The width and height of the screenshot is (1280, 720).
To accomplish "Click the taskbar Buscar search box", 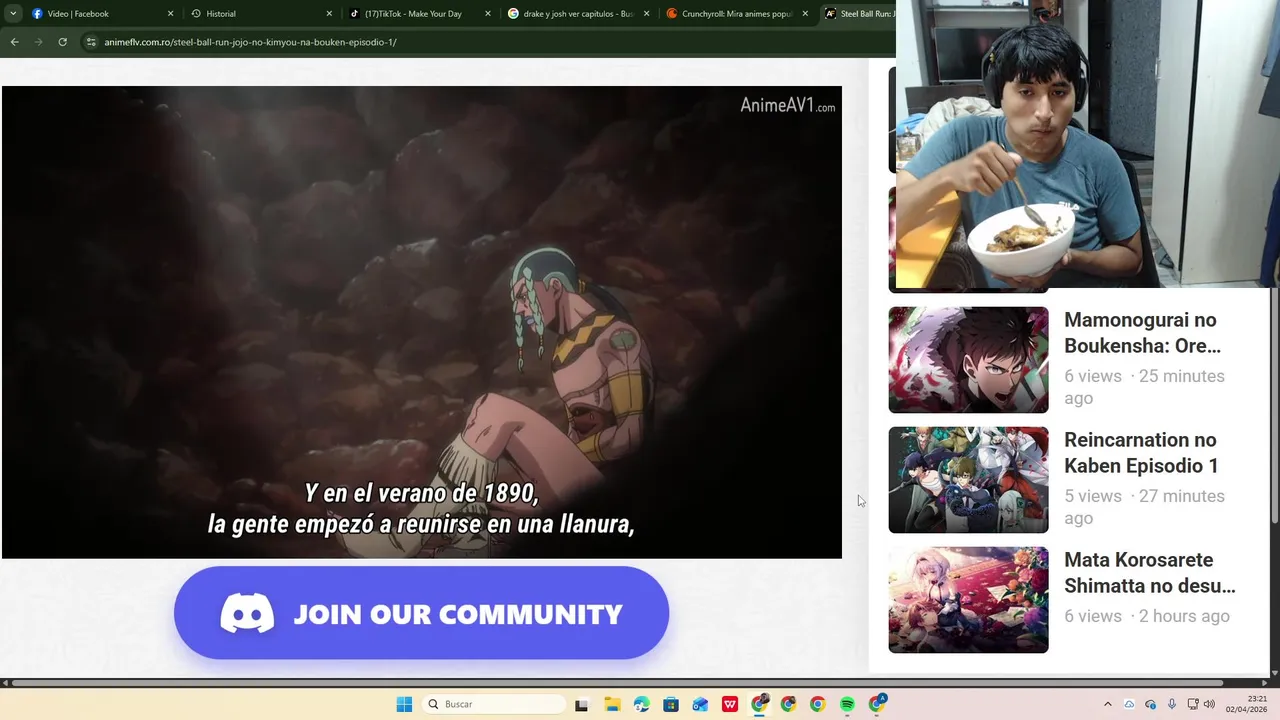I will (495, 704).
